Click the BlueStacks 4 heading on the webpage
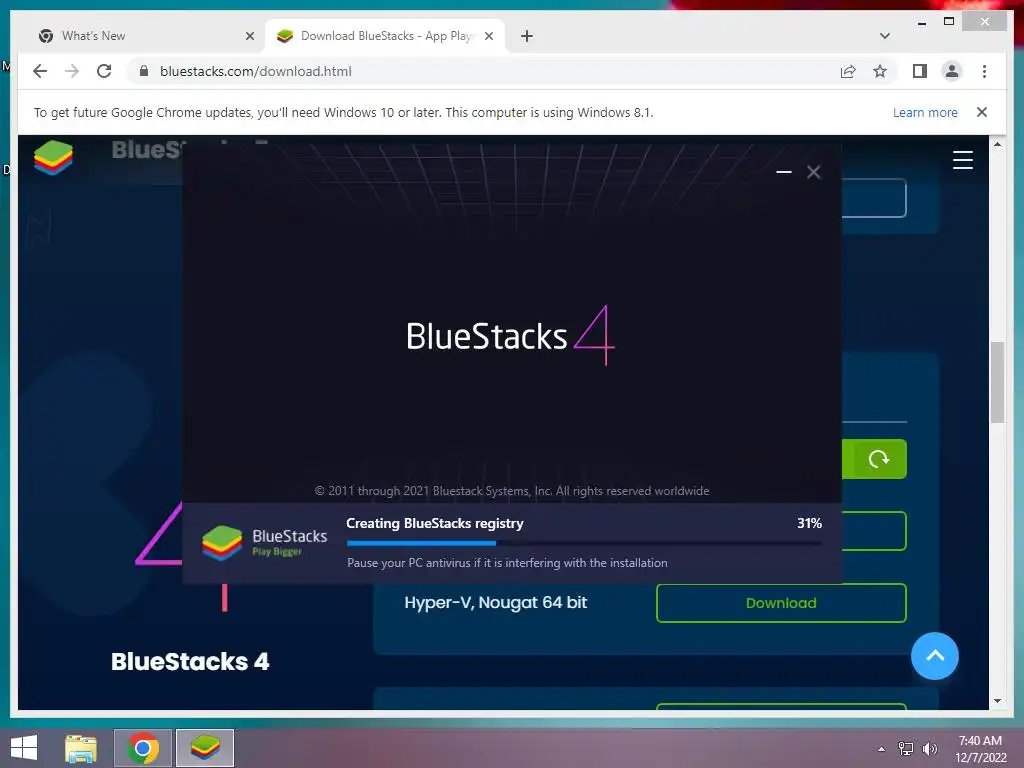Viewport: 1024px width, 768px height. tap(190, 662)
